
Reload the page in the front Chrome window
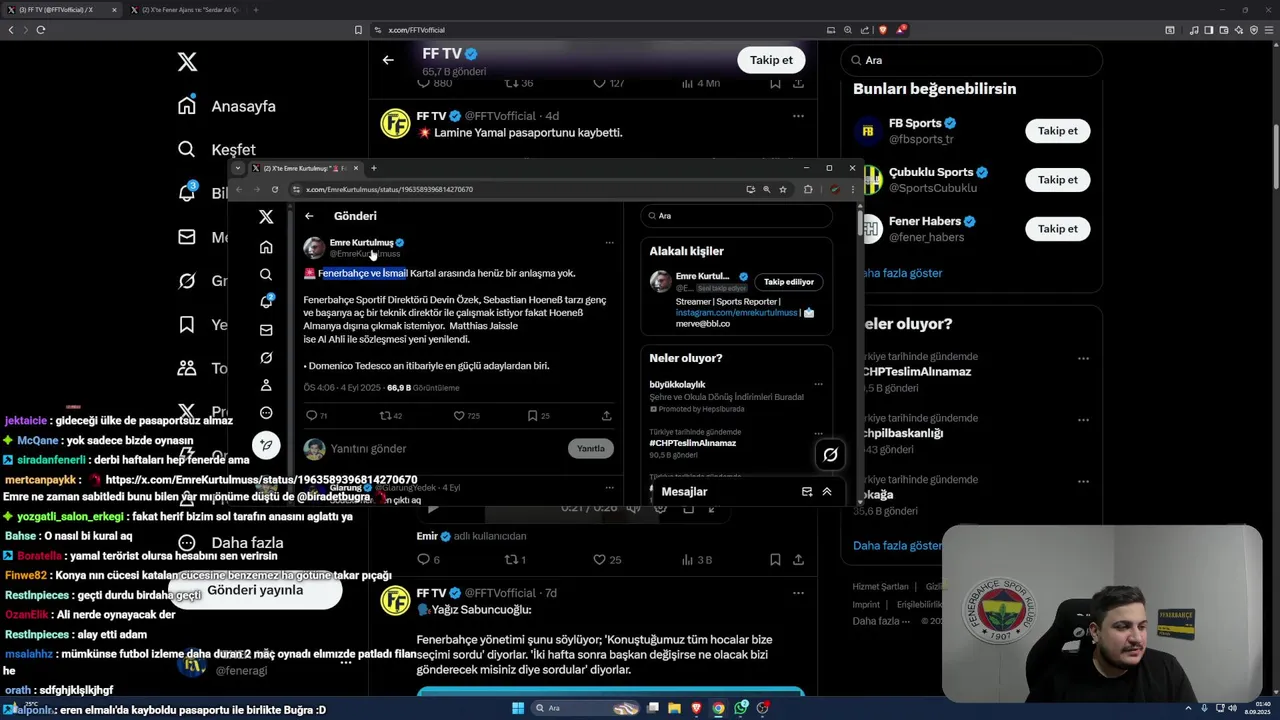click(x=275, y=189)
